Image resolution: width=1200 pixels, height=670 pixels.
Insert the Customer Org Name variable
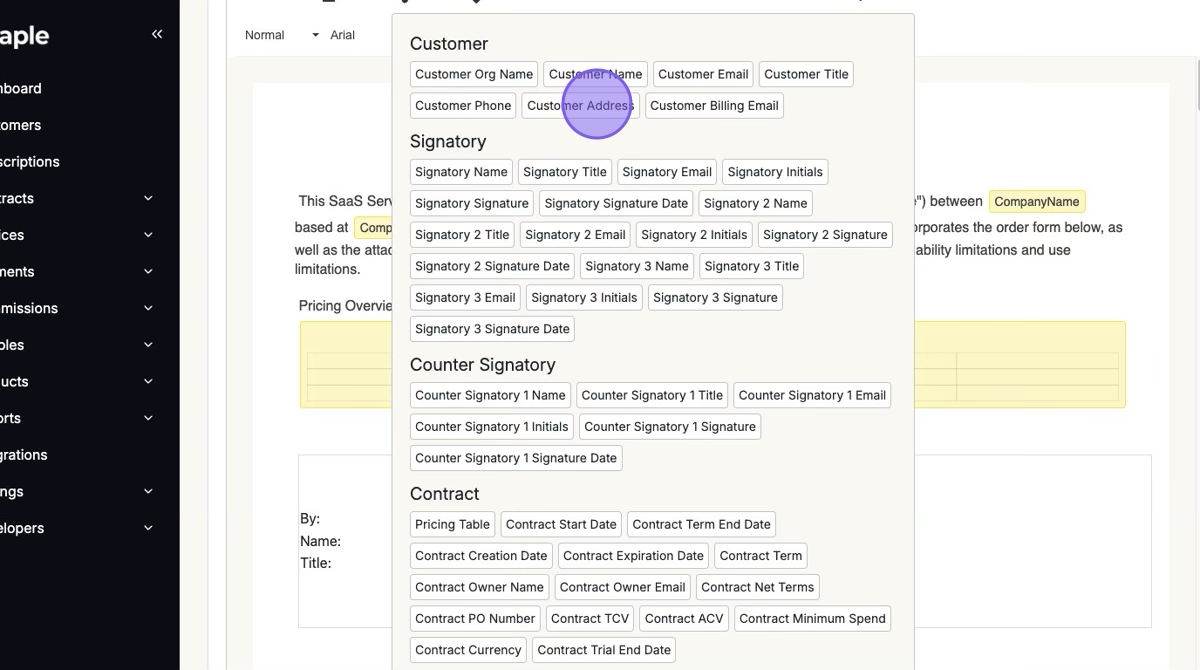[474, 74]
